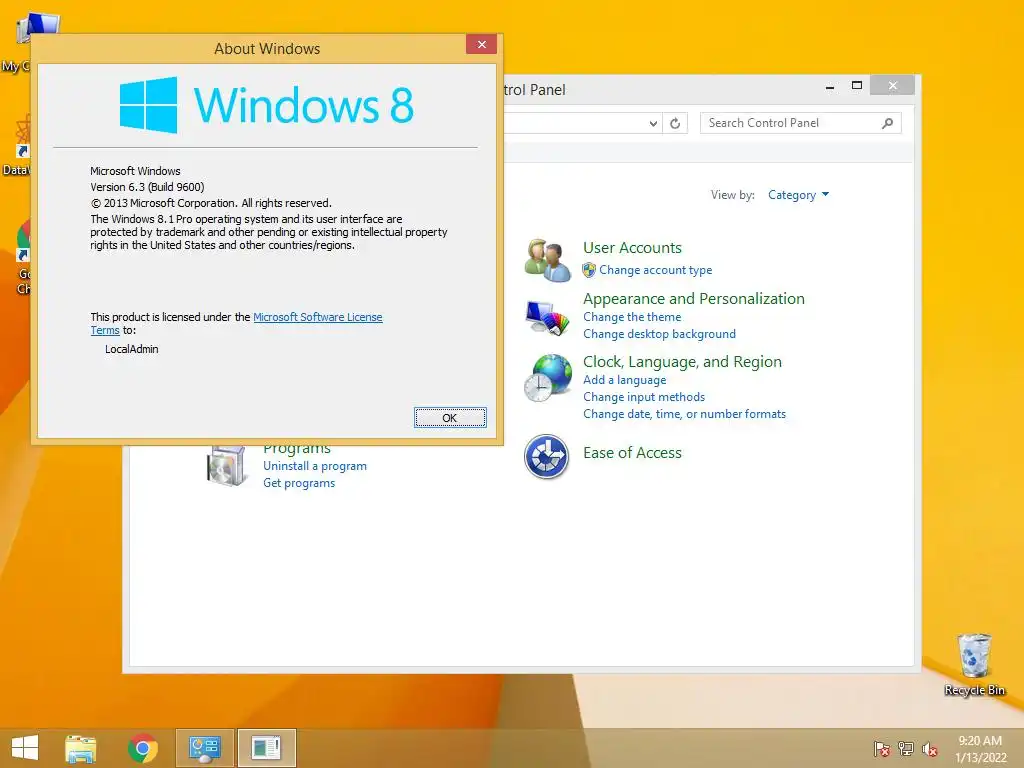Expand the address bar history dropdown arrow
The image size is (1024, 768).
(653, 123)
